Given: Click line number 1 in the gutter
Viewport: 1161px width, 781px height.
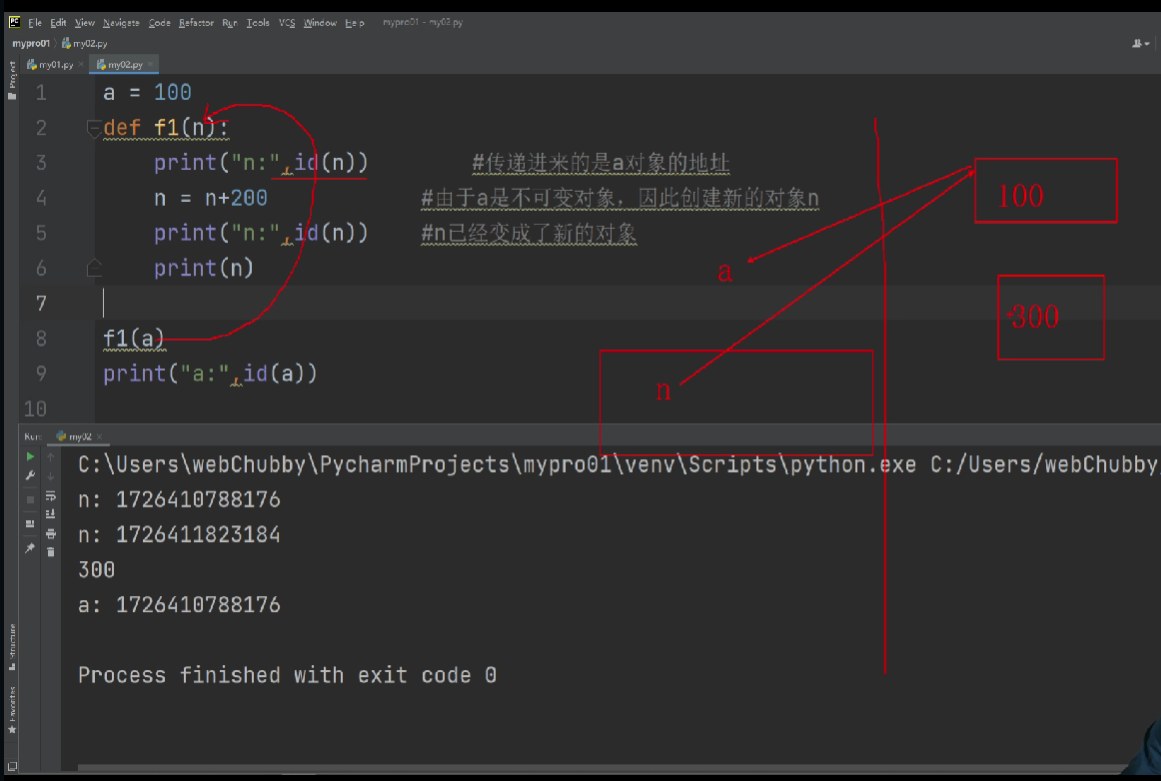Looking at the screenshot, I should pos(41,93).
